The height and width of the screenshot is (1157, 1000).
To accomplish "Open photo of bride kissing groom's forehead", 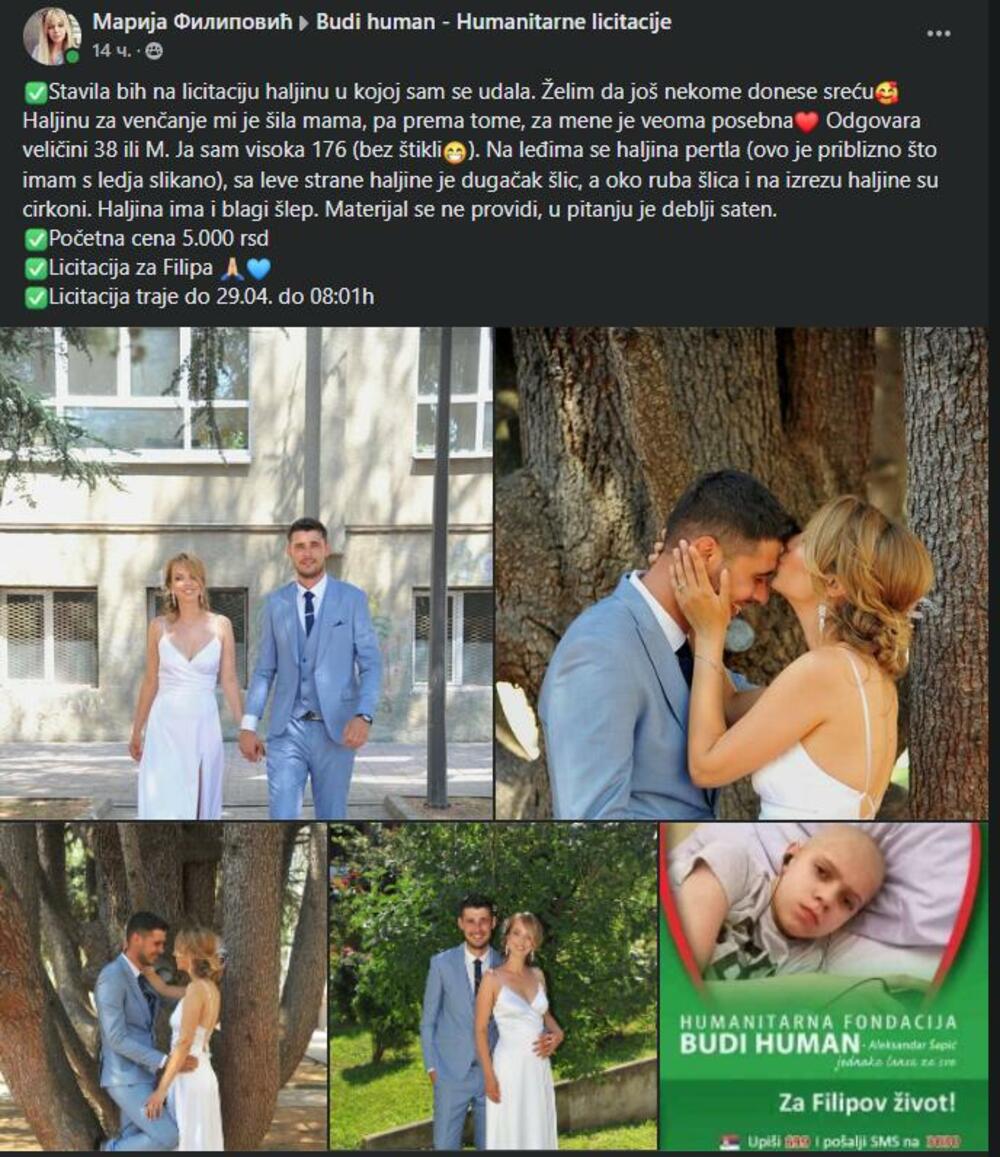I will [741, 573].
